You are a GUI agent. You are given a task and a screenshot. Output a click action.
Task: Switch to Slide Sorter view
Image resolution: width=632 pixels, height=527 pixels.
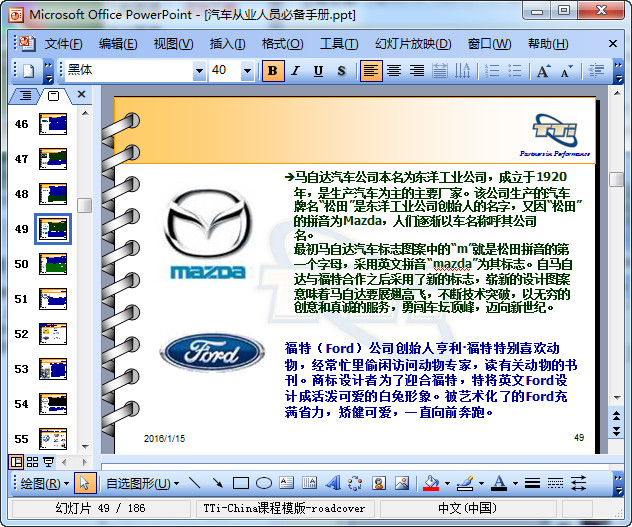[33, 462]
